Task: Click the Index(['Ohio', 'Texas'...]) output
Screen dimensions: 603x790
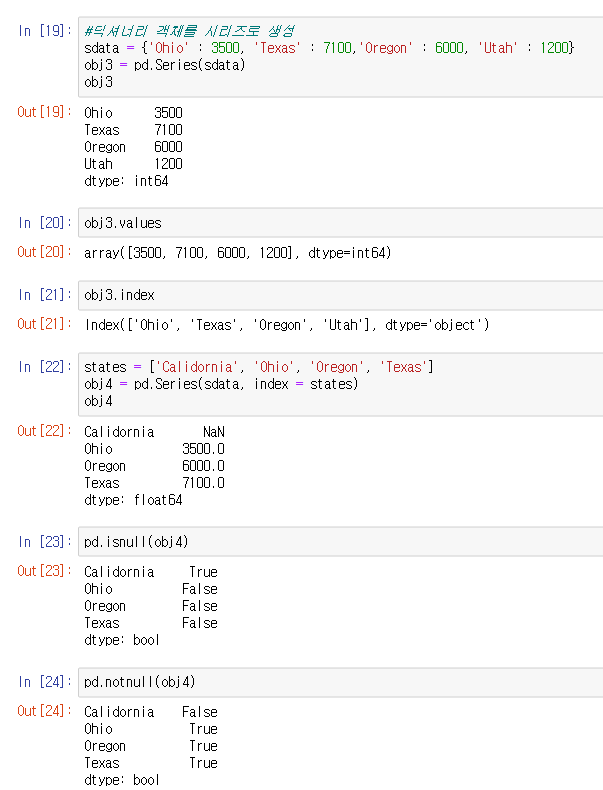Action: coord(287,325)
